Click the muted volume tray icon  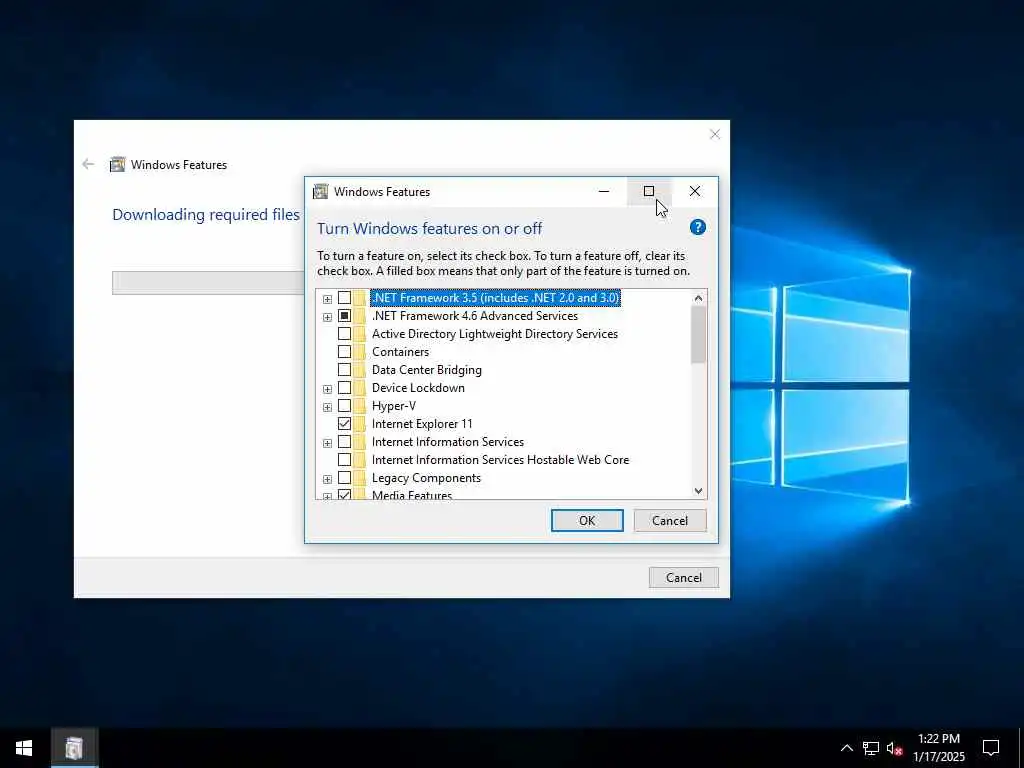[895, 748]
